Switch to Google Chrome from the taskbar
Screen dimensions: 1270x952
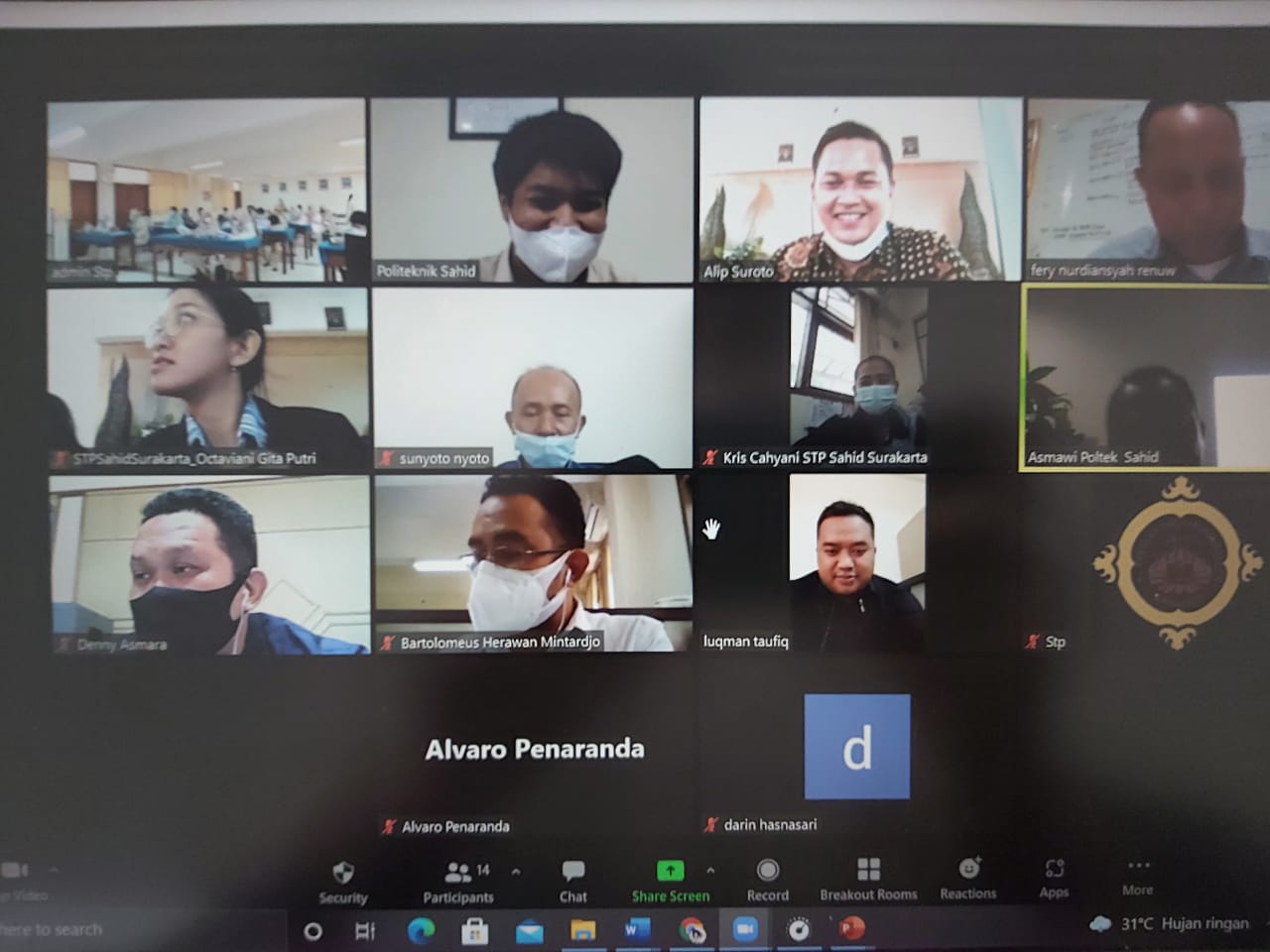(x=692, y=930)
